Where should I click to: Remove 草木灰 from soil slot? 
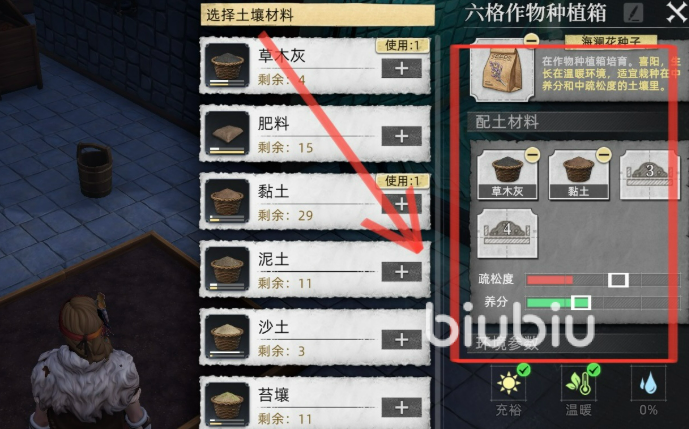(x=532, y=155)
